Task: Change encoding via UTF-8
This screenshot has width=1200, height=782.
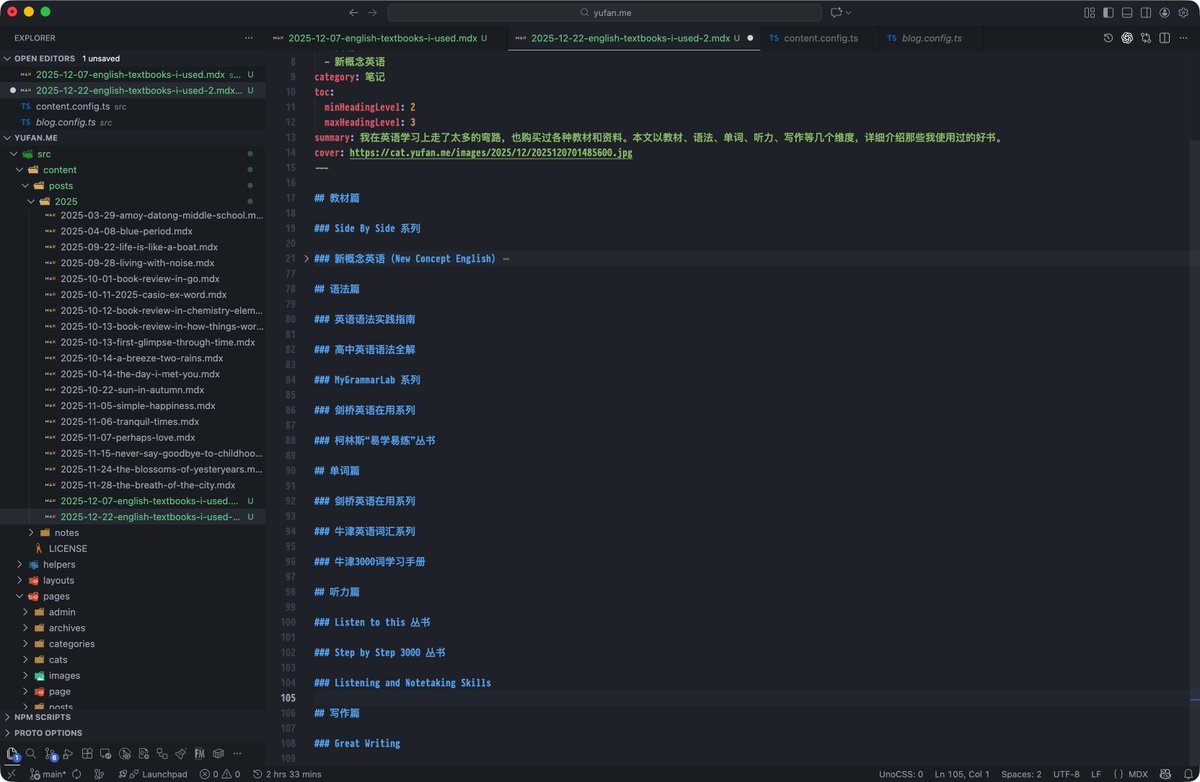Action: click(x=1066, y=774)
